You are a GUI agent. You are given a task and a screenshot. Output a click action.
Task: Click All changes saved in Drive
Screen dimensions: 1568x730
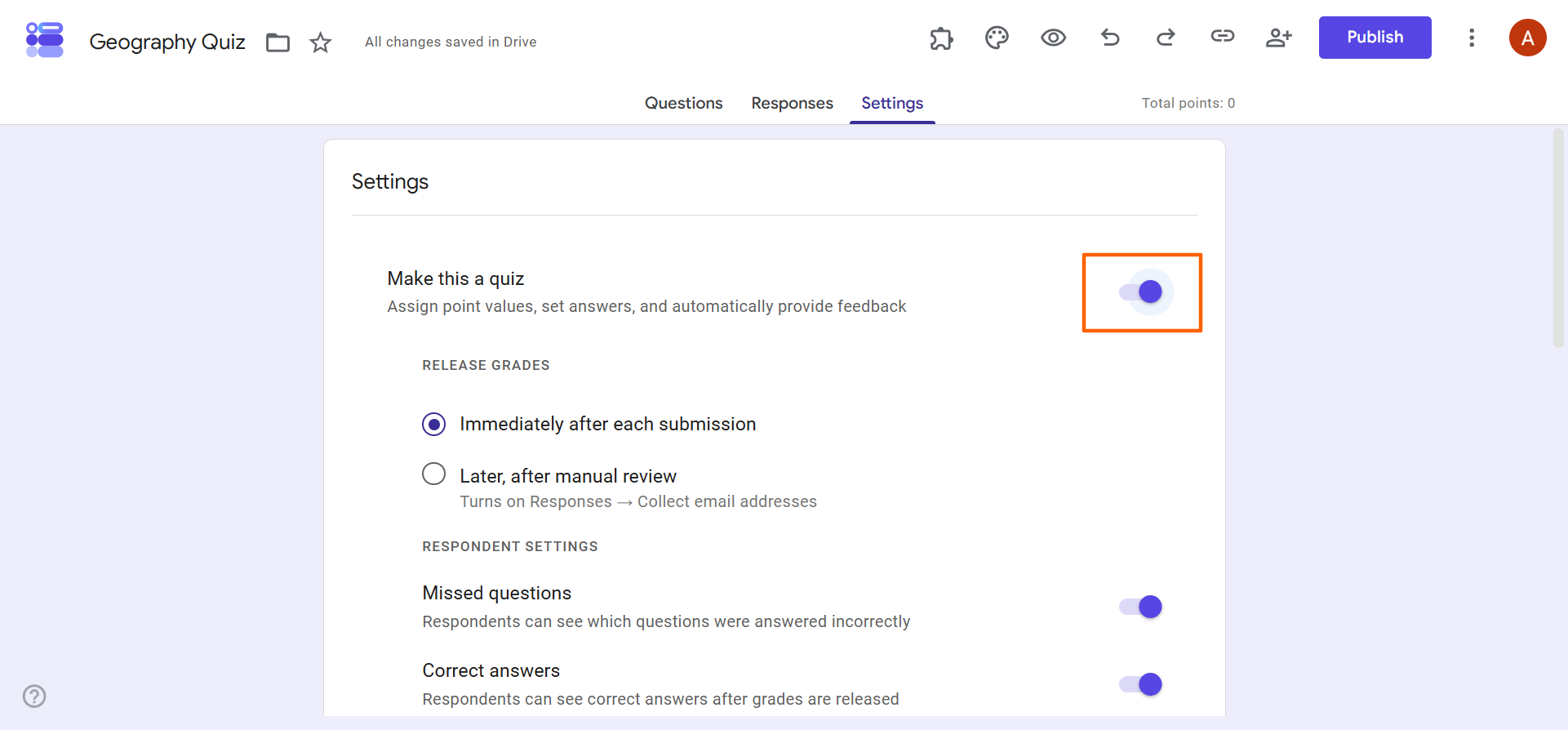[x=451, y=42]
